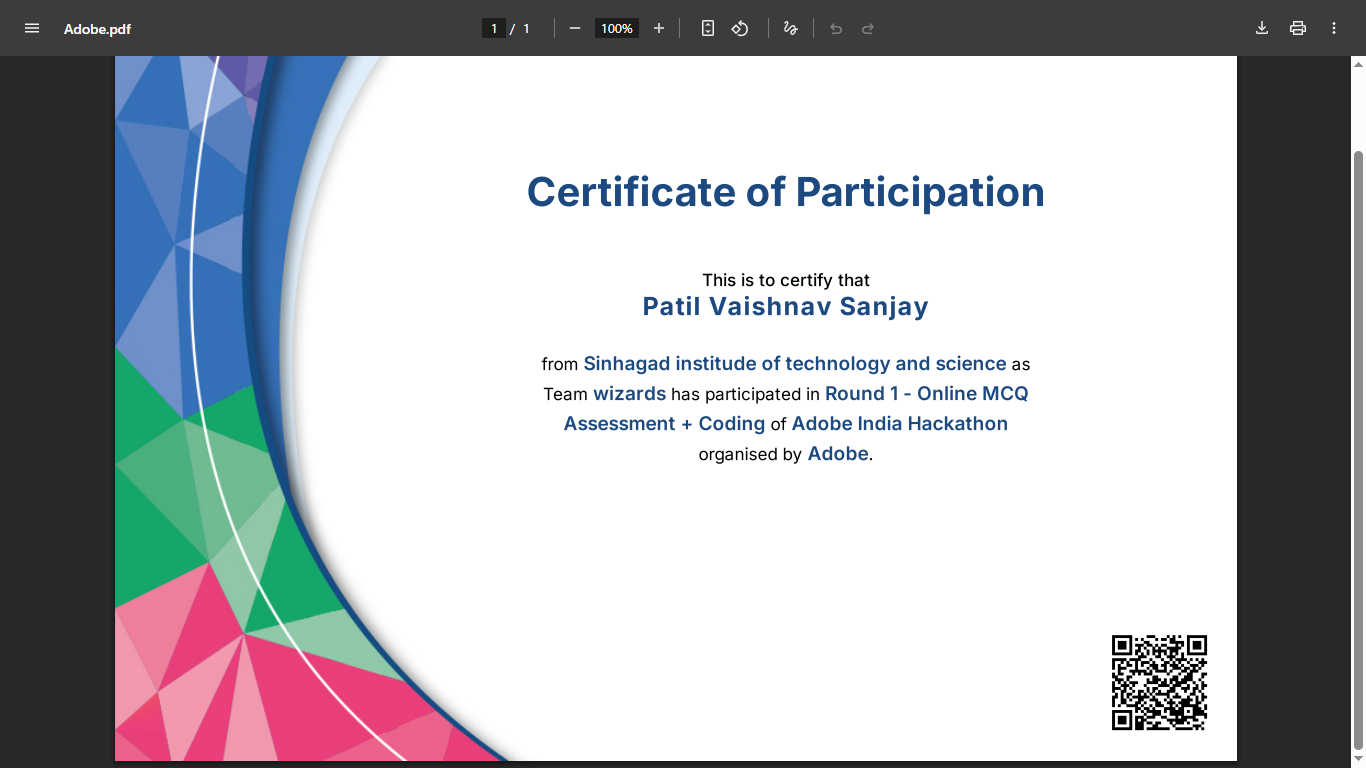This screenshot has width=1366, height=768.
Task: Click the fit to page icon
Action: (x=708, y=28)
